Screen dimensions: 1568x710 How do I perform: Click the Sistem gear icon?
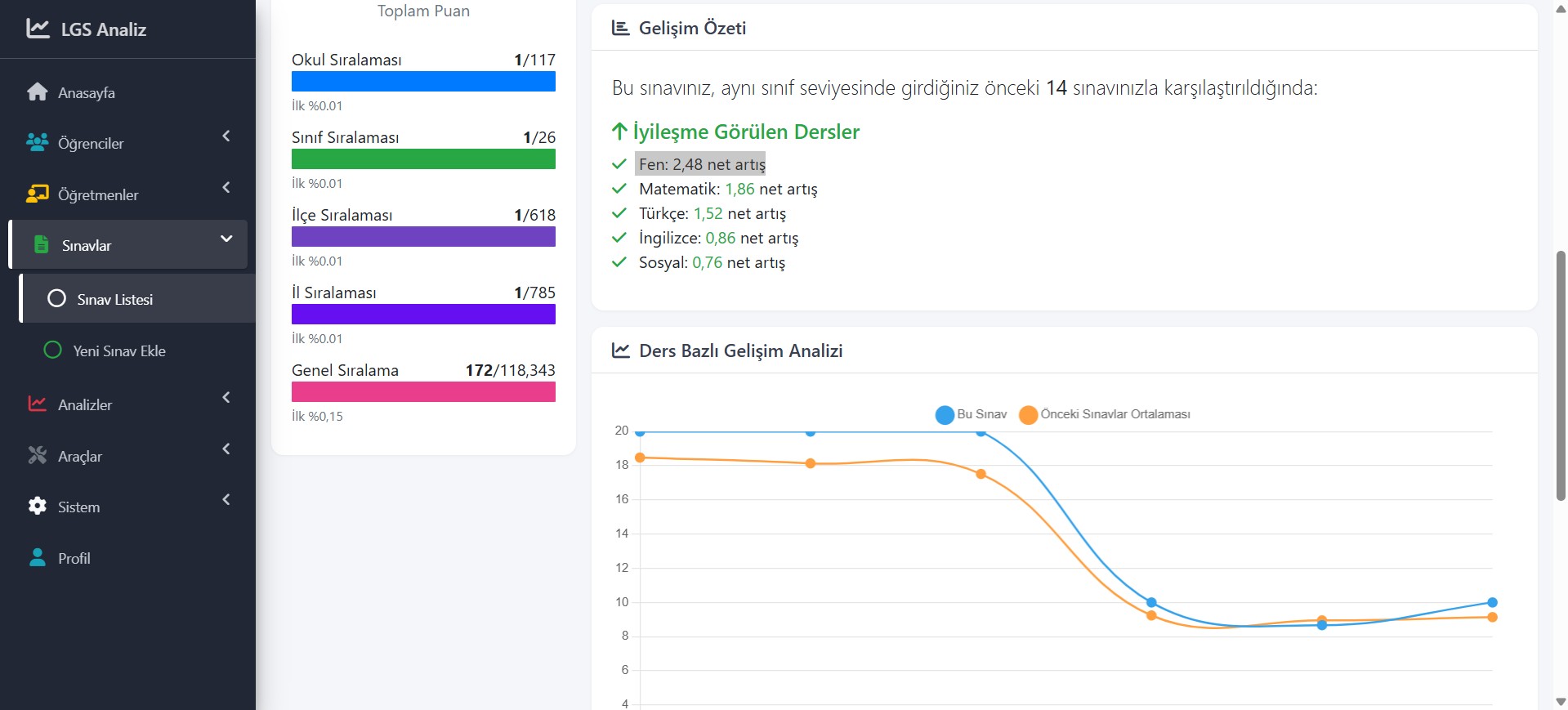38,507
